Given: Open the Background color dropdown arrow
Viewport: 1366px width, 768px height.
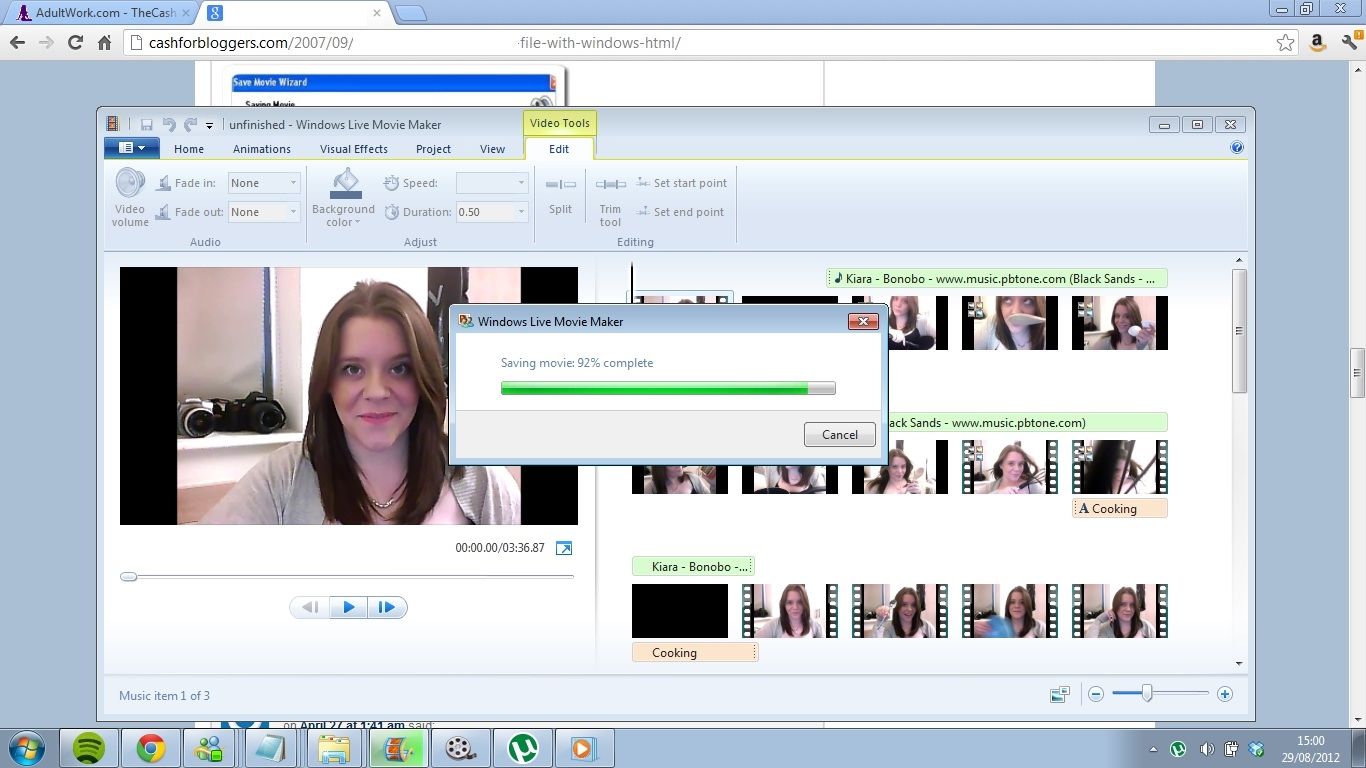Looking at the screenshot, I should pos(357,222).
